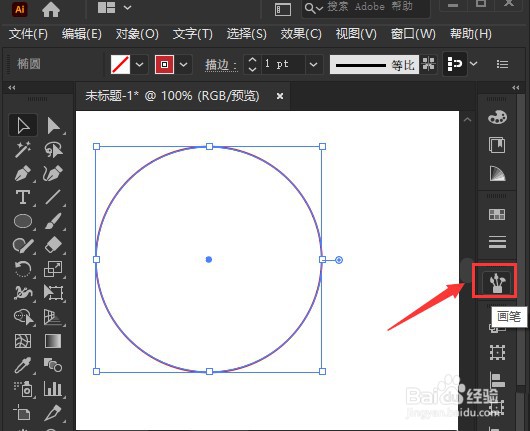
Task: Select the Eraser tool
Action: pyautogui.click(x=53, y=245)
